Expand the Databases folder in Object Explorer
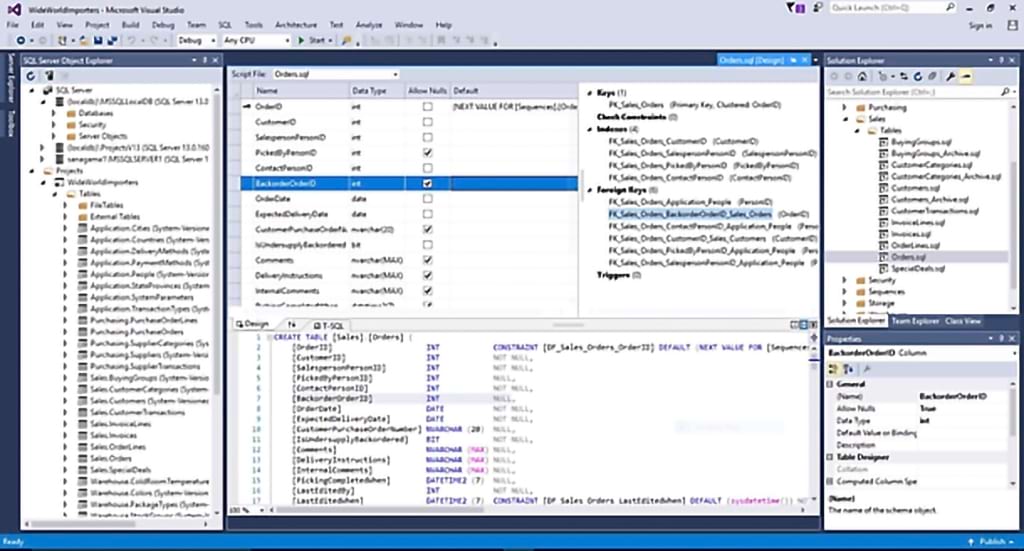 (x=54, y=113)
